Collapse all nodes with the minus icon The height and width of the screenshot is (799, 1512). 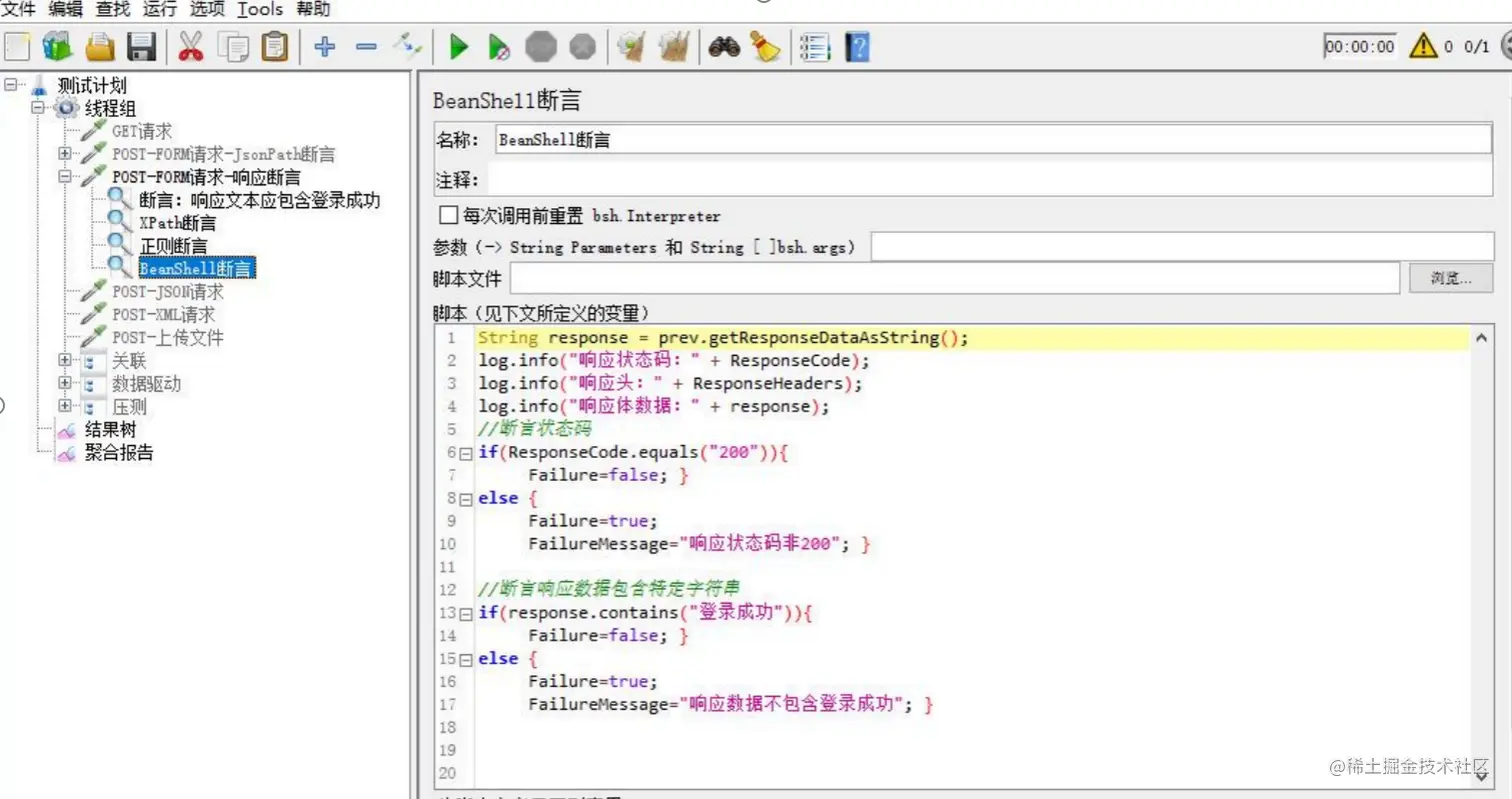(366, 46)
